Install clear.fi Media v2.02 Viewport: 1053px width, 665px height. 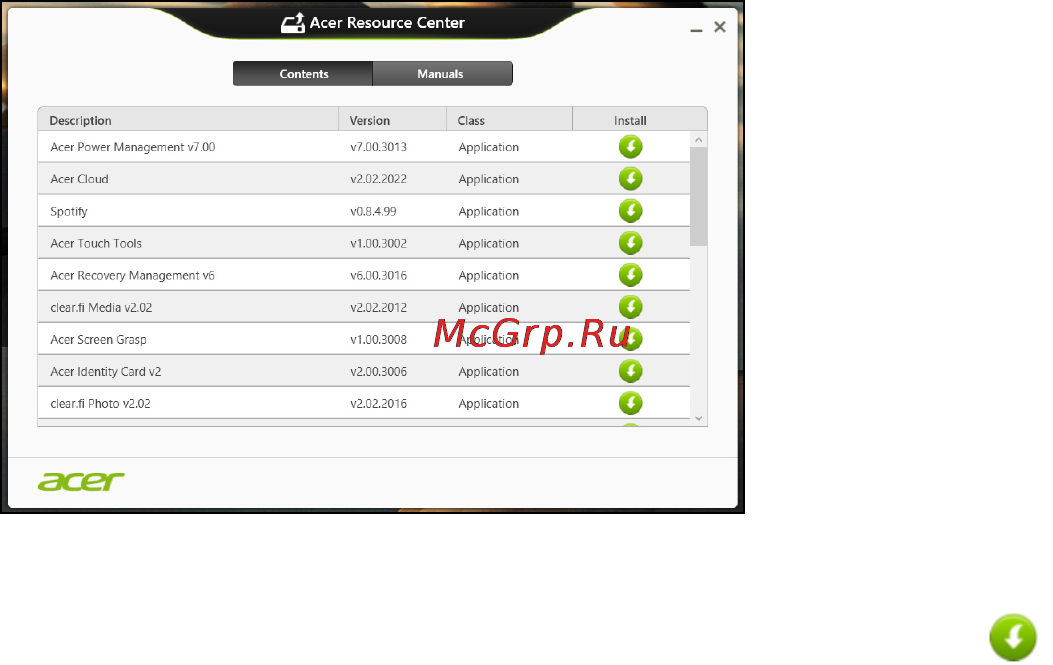click(631, 307)
